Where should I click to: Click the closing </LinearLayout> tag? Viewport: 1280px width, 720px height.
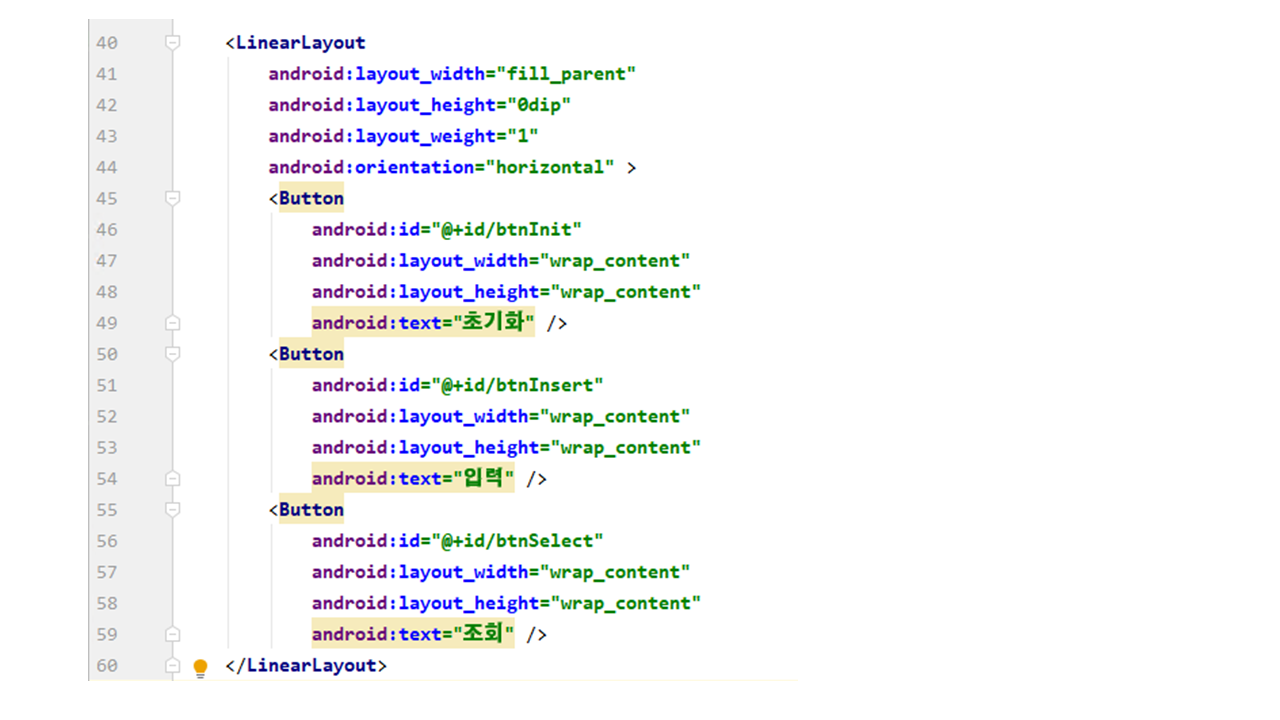point(306,666)
